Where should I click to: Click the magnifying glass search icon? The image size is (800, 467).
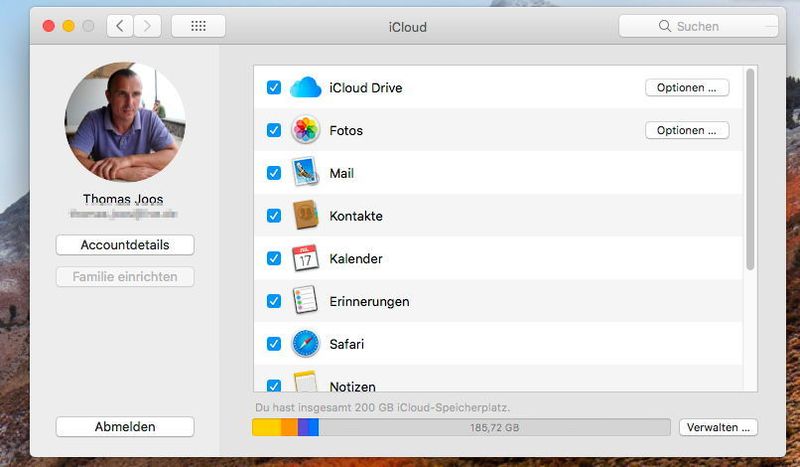coord(664,26)
